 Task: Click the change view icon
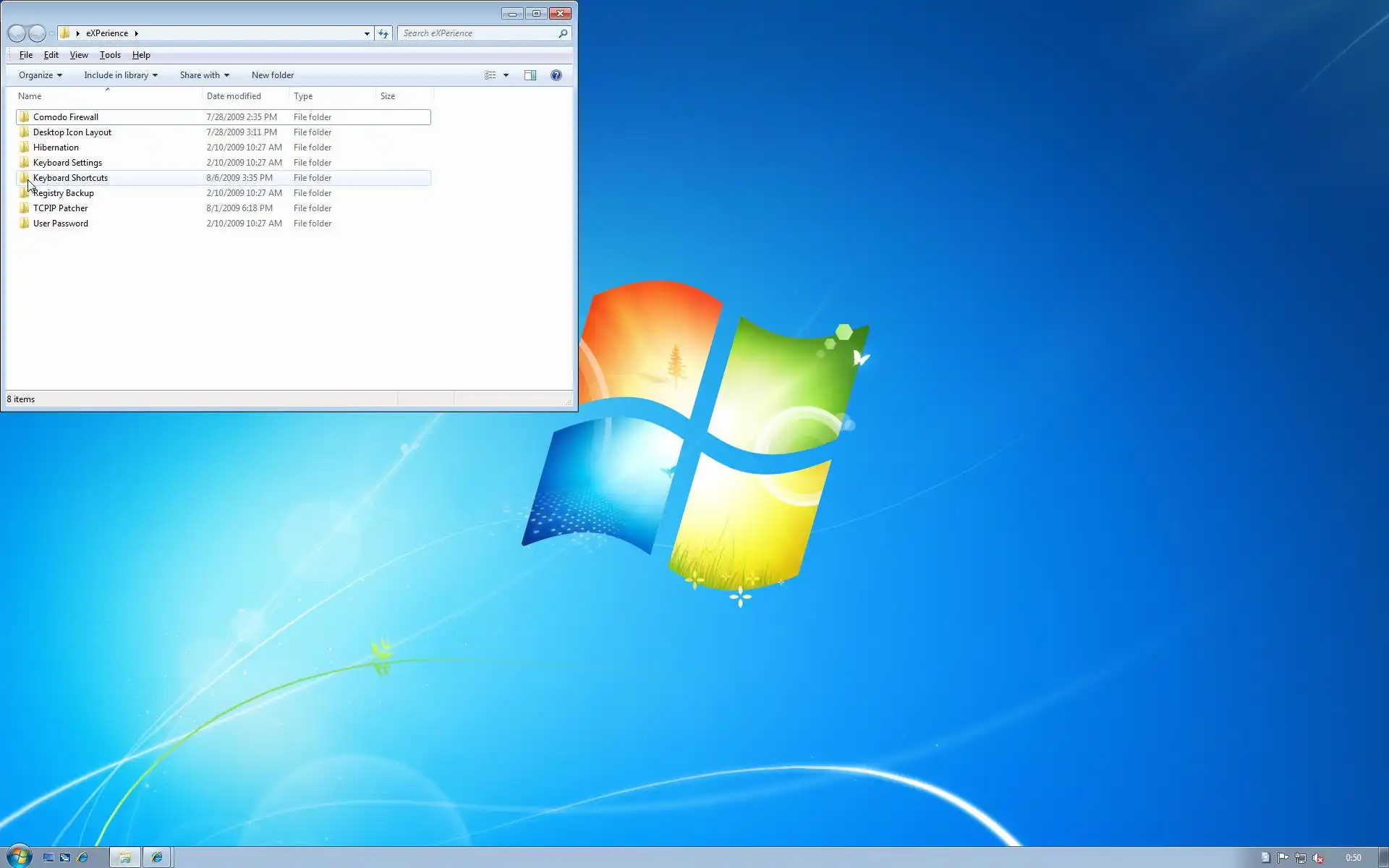point(490,75)
